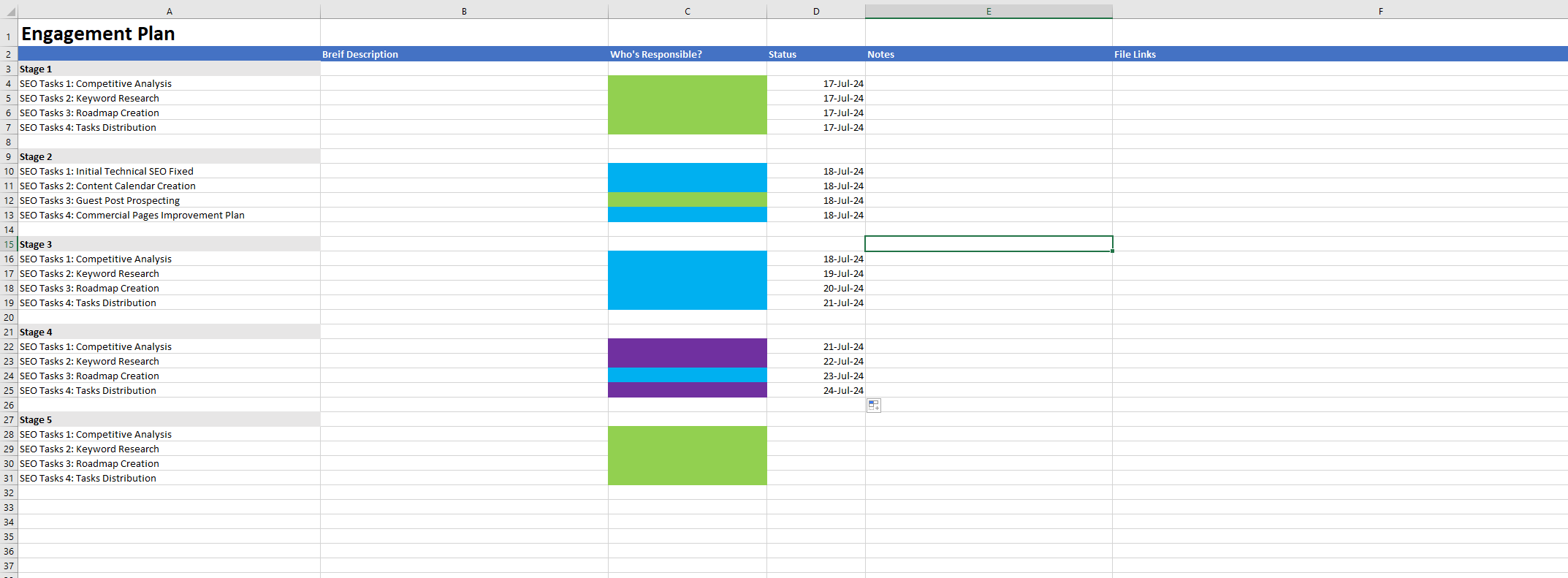This screenshot has height=578, width=1568.
Task: Click the Notes header cell
Action: click(989, 54)
